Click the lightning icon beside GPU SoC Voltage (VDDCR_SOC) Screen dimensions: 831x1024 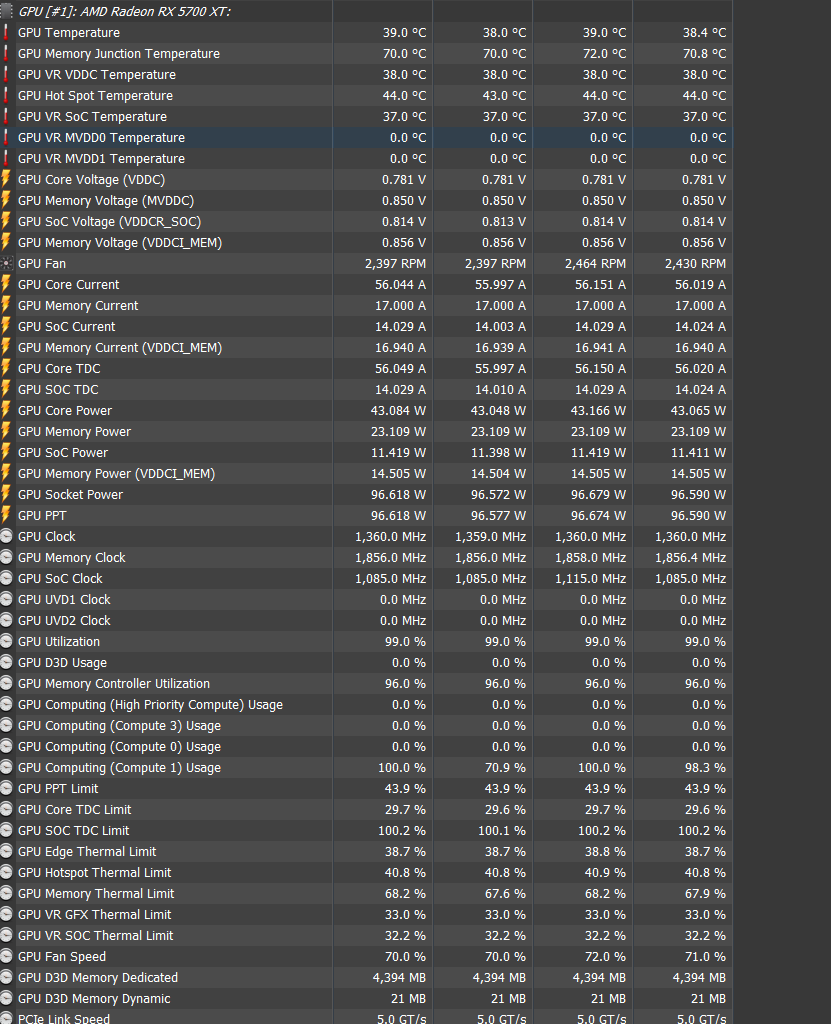6,221
